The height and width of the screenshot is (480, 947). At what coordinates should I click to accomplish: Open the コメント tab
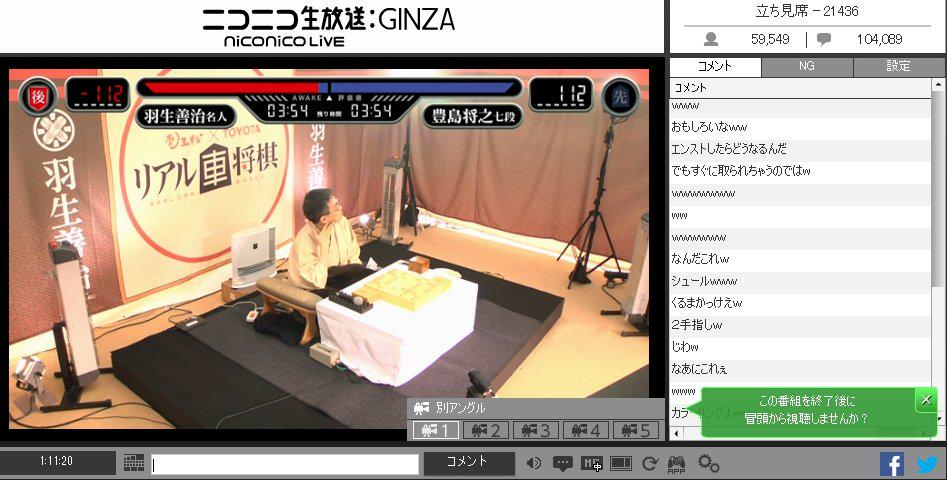[x=715, y=66]
